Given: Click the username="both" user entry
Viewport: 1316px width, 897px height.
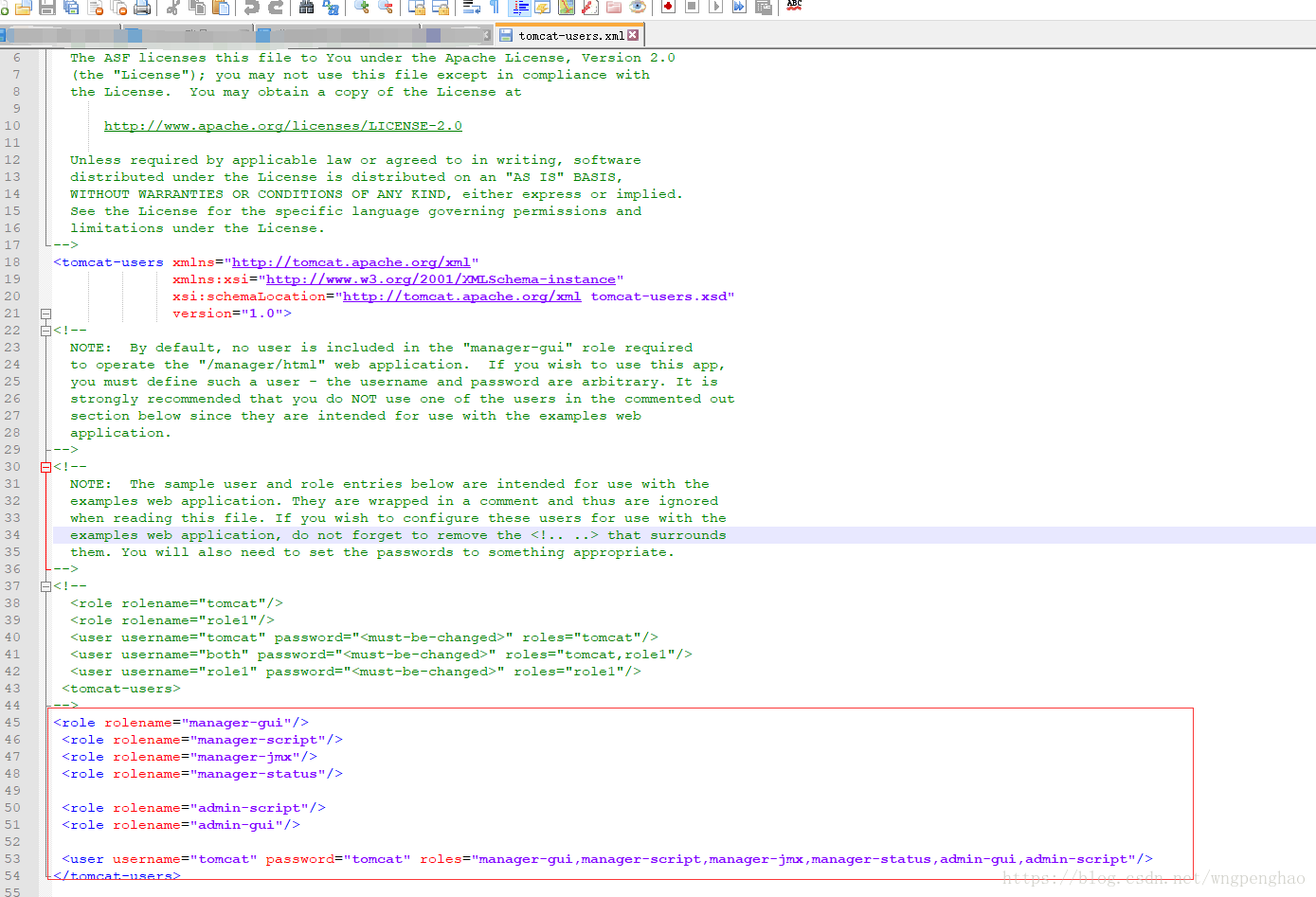Looking at the screenshot, I should point(381,655).
